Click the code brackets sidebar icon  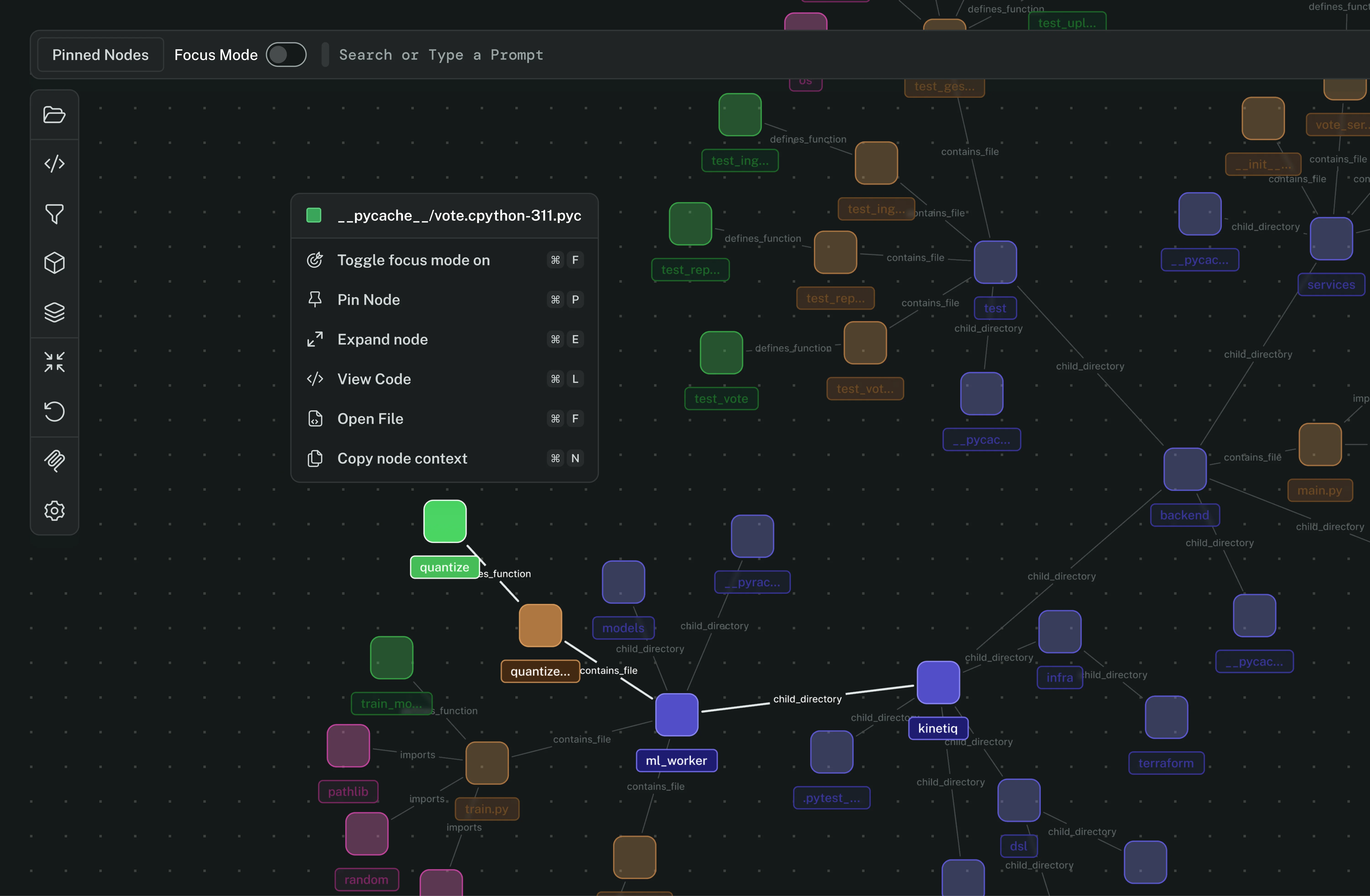(54, 164)
